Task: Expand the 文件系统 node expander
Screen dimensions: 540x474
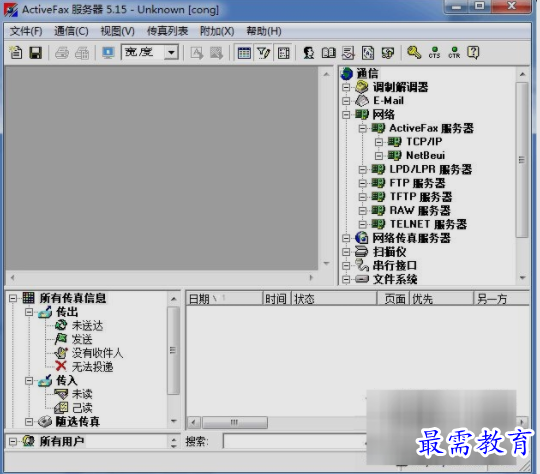Action: (346, 279)
